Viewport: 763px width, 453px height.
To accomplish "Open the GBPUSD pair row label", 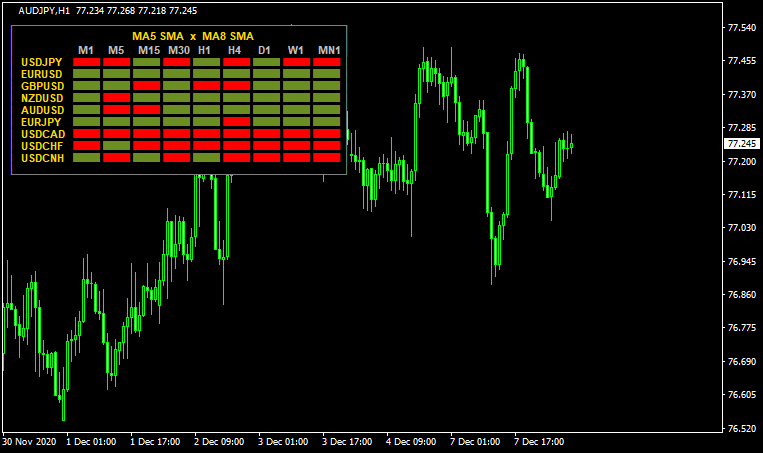I will click(x=41, y=86).
